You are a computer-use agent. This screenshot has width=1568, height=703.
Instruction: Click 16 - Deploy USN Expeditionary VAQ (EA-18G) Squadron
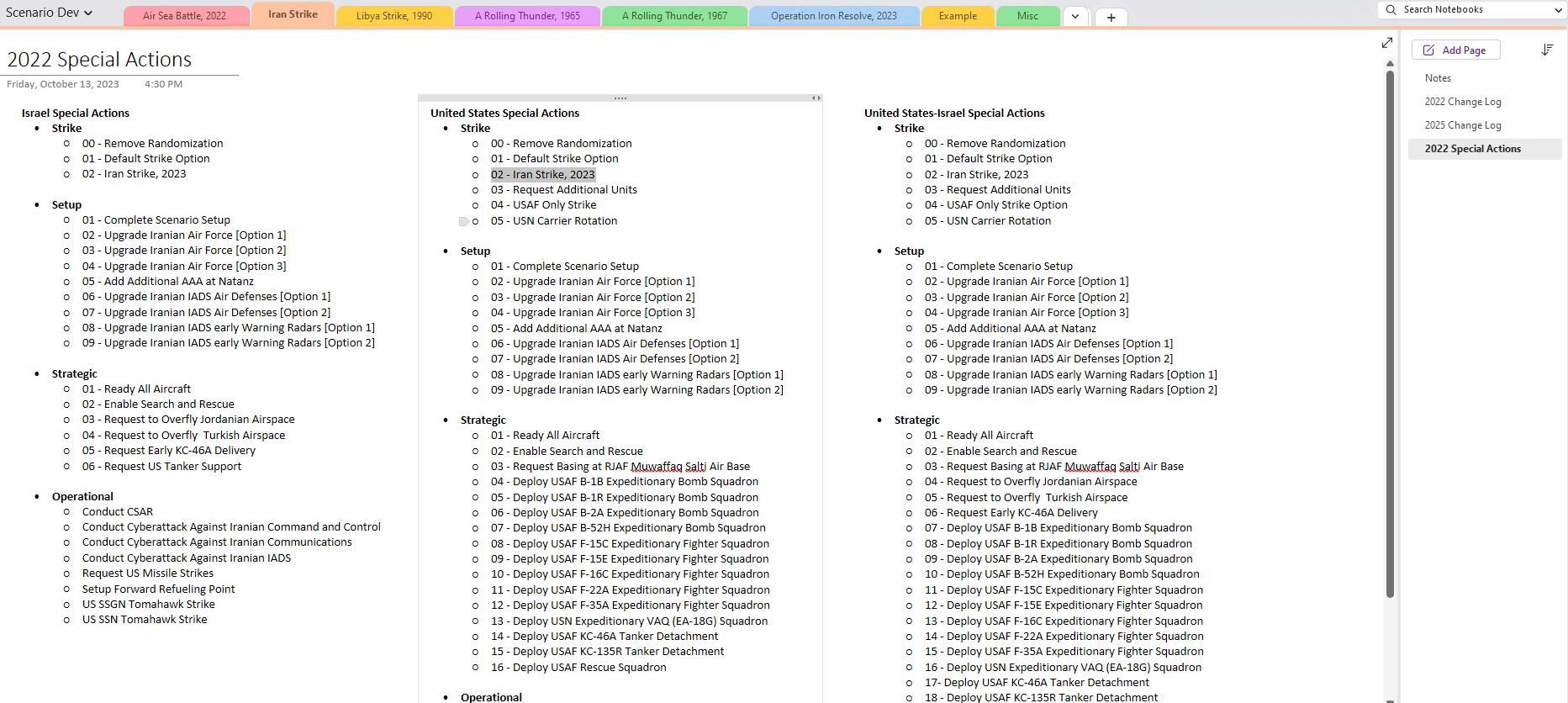point(1064,667)
